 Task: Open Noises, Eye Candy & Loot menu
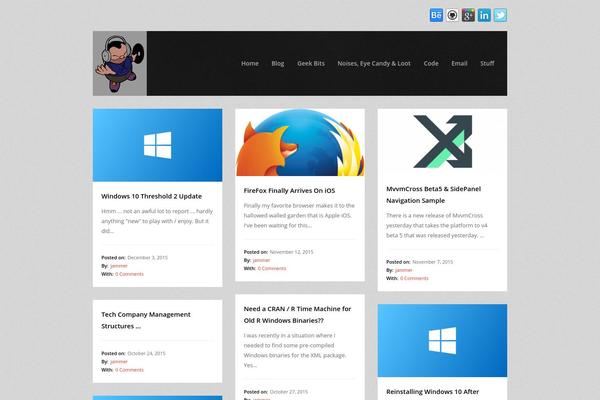(x=374, y=64)
